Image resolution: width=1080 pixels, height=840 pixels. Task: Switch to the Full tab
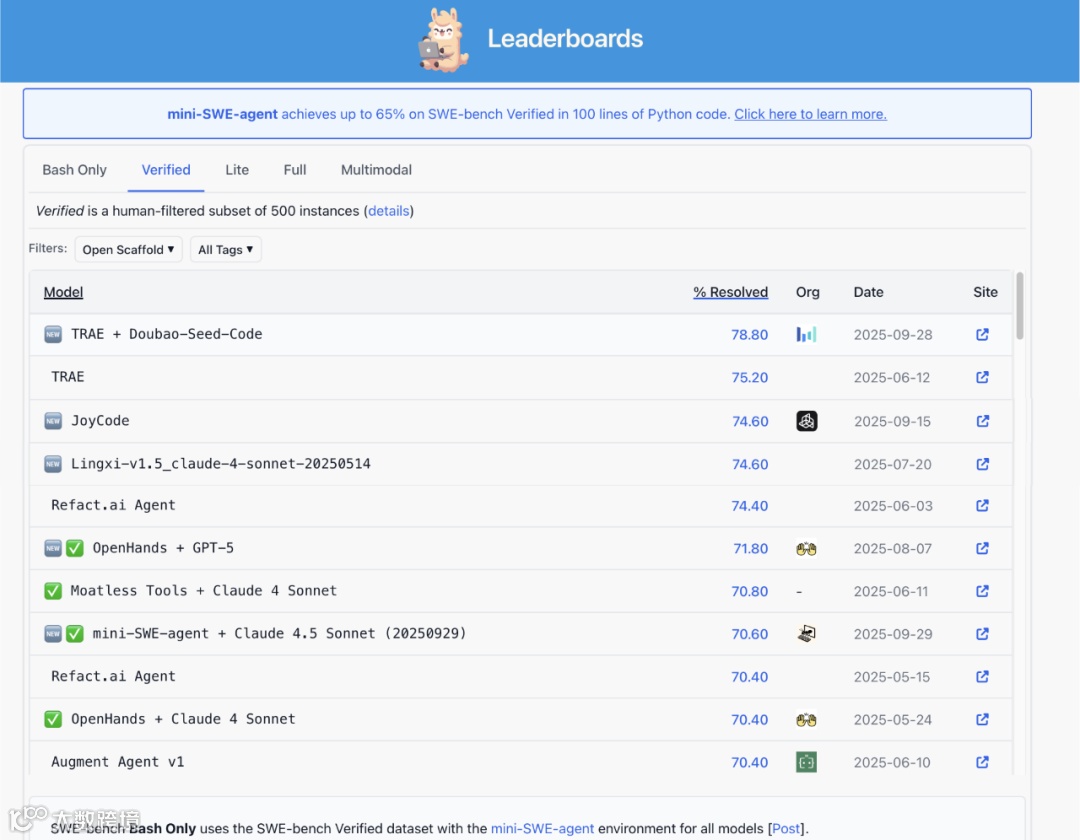pyautogui.click(x=295, y=170)
